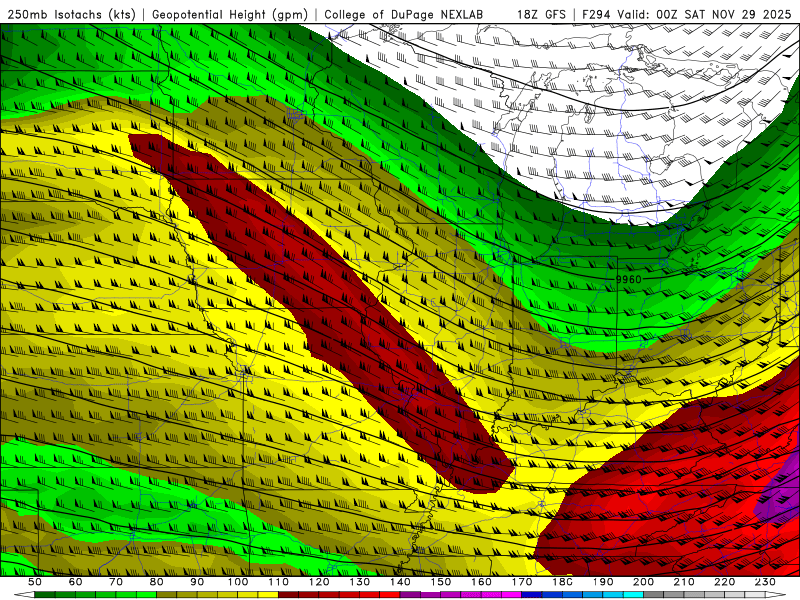Click the 120 value on the color scale

click(319, 582)
